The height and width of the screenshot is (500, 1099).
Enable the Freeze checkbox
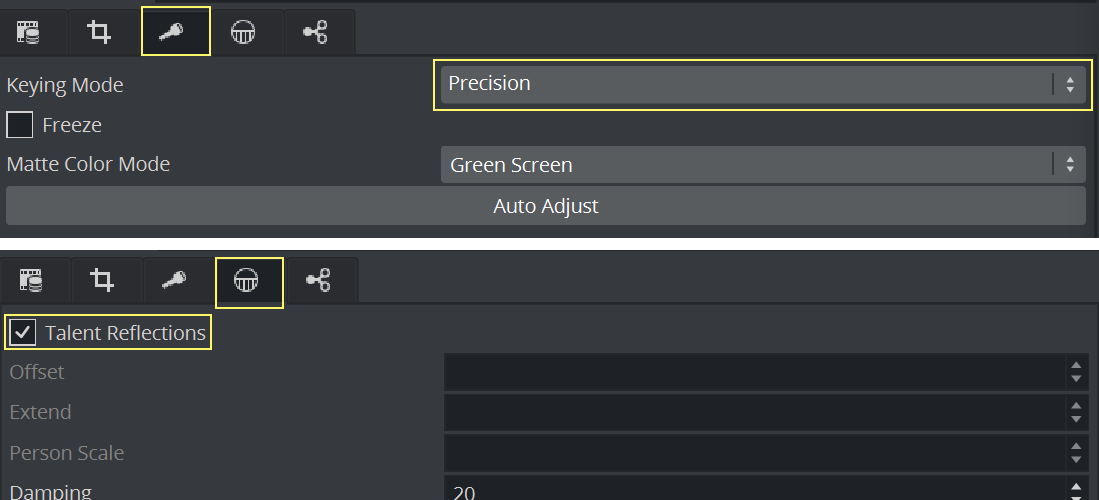(20, 125)
